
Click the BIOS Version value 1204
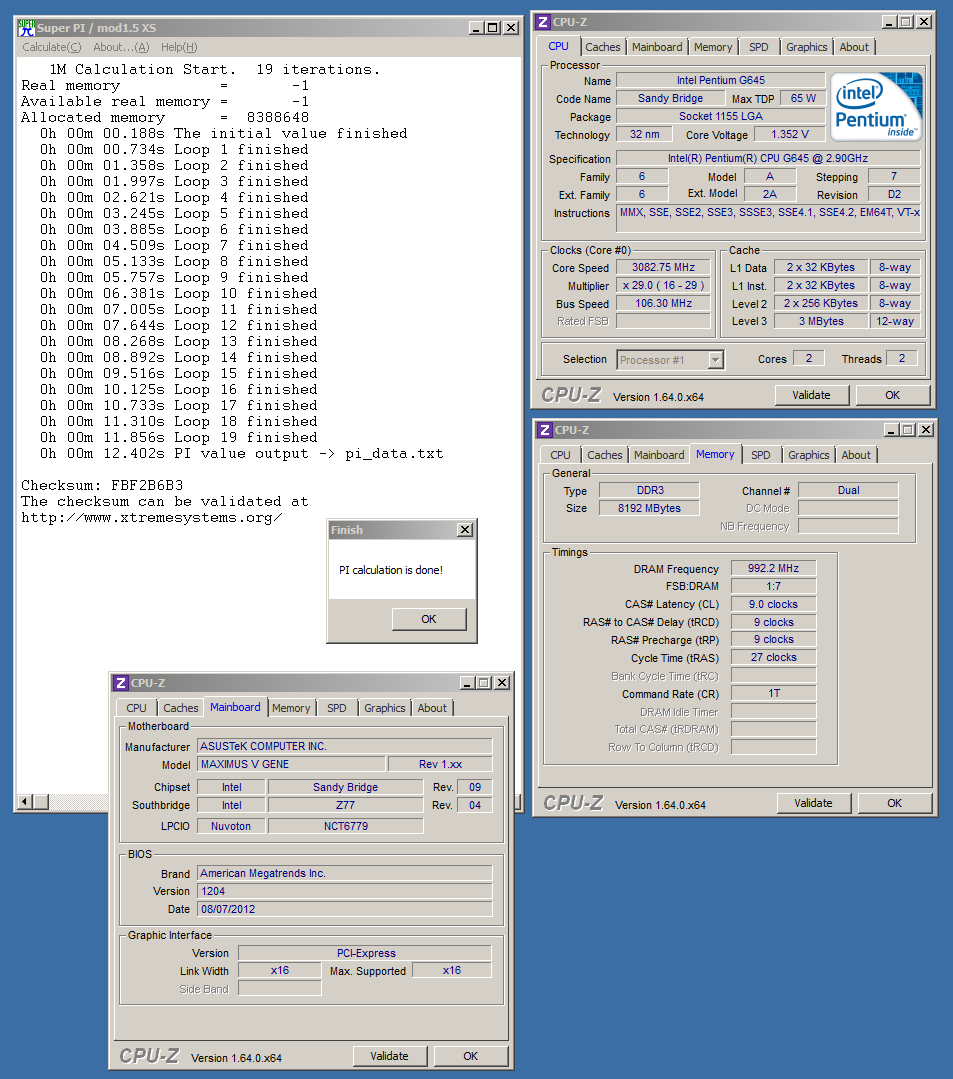coord(345,891)
